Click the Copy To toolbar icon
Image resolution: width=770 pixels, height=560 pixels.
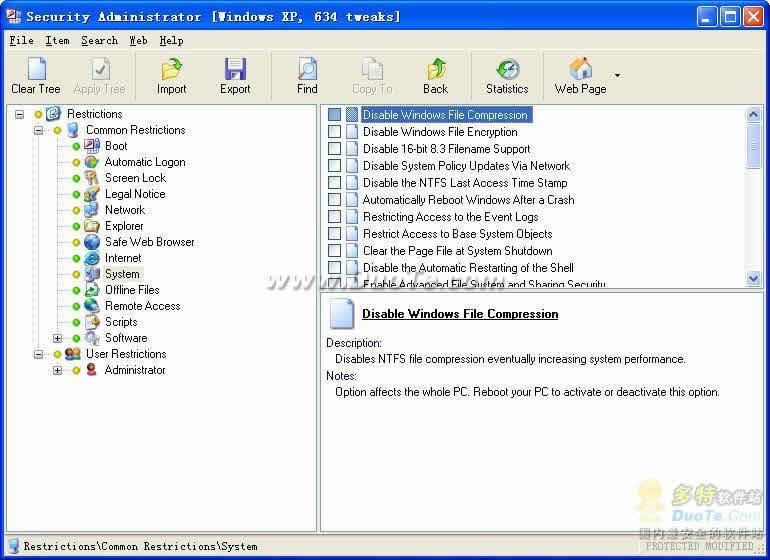pyautogui.click(x=372, y=69)
